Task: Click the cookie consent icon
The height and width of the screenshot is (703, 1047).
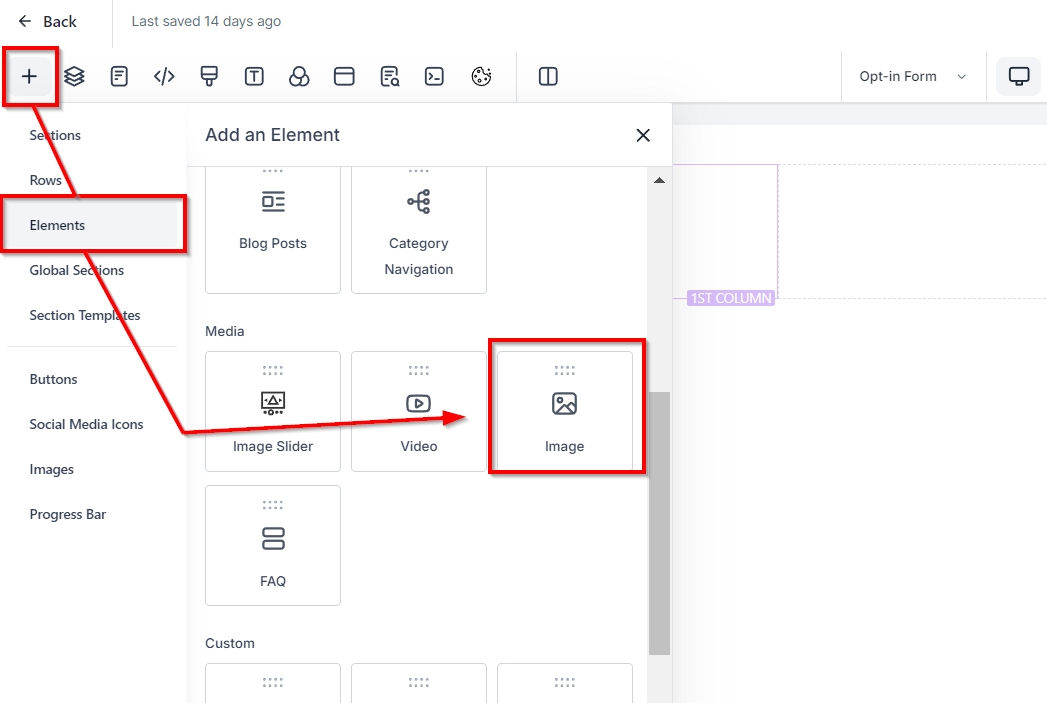Action: 481,76
